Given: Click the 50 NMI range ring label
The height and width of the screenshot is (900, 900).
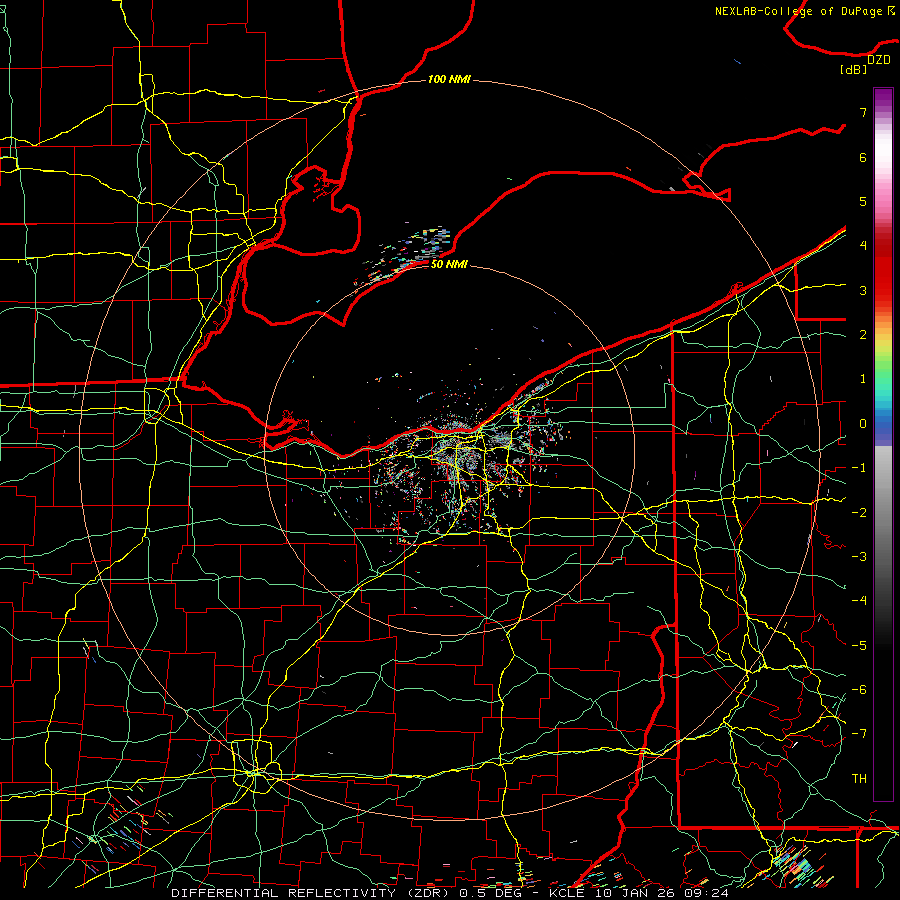Looking at the screenshot, I should [x=449, y=264].
